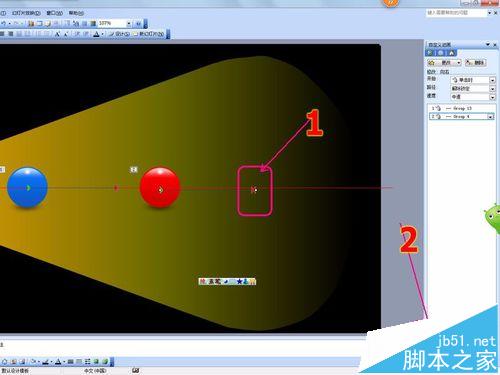
Task: Click the 3-D Style icon in drawing toolbar
Action: (x=105, y=361)
